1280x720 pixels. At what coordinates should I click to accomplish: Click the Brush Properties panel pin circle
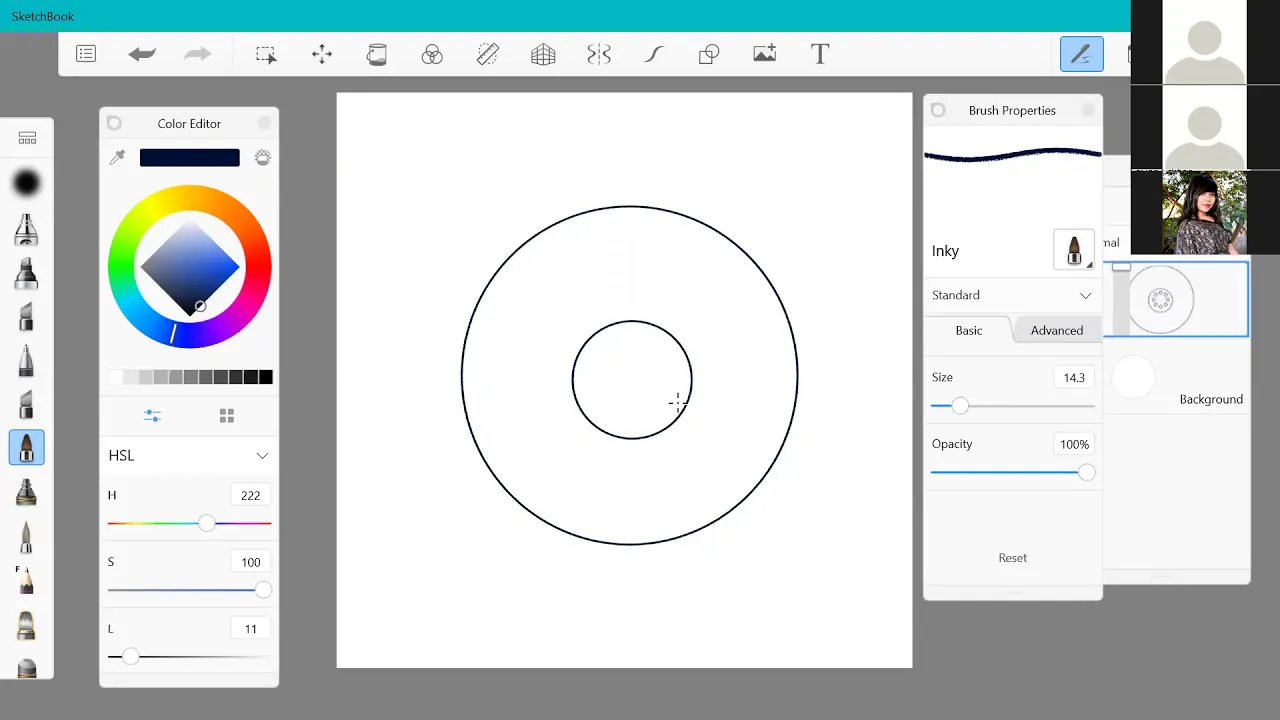click(x=938, y=110)
